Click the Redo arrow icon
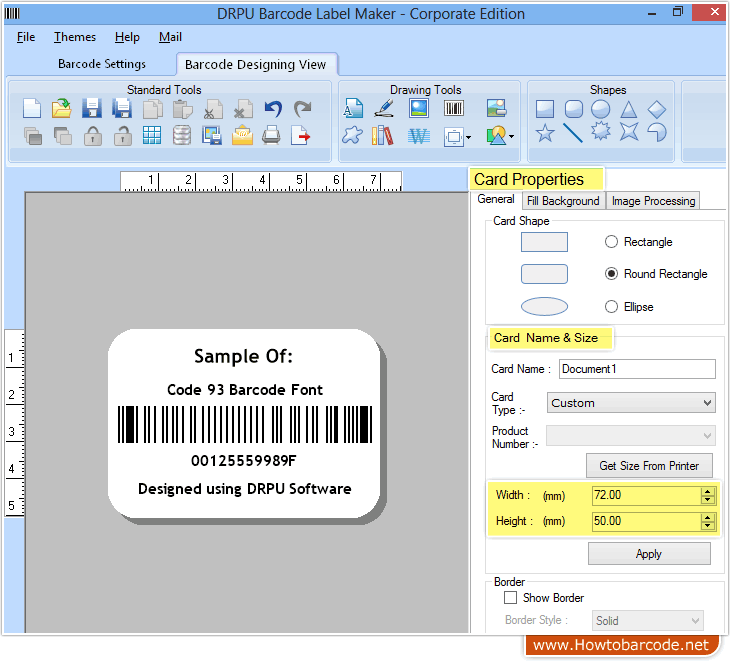 tap(302, 109)
